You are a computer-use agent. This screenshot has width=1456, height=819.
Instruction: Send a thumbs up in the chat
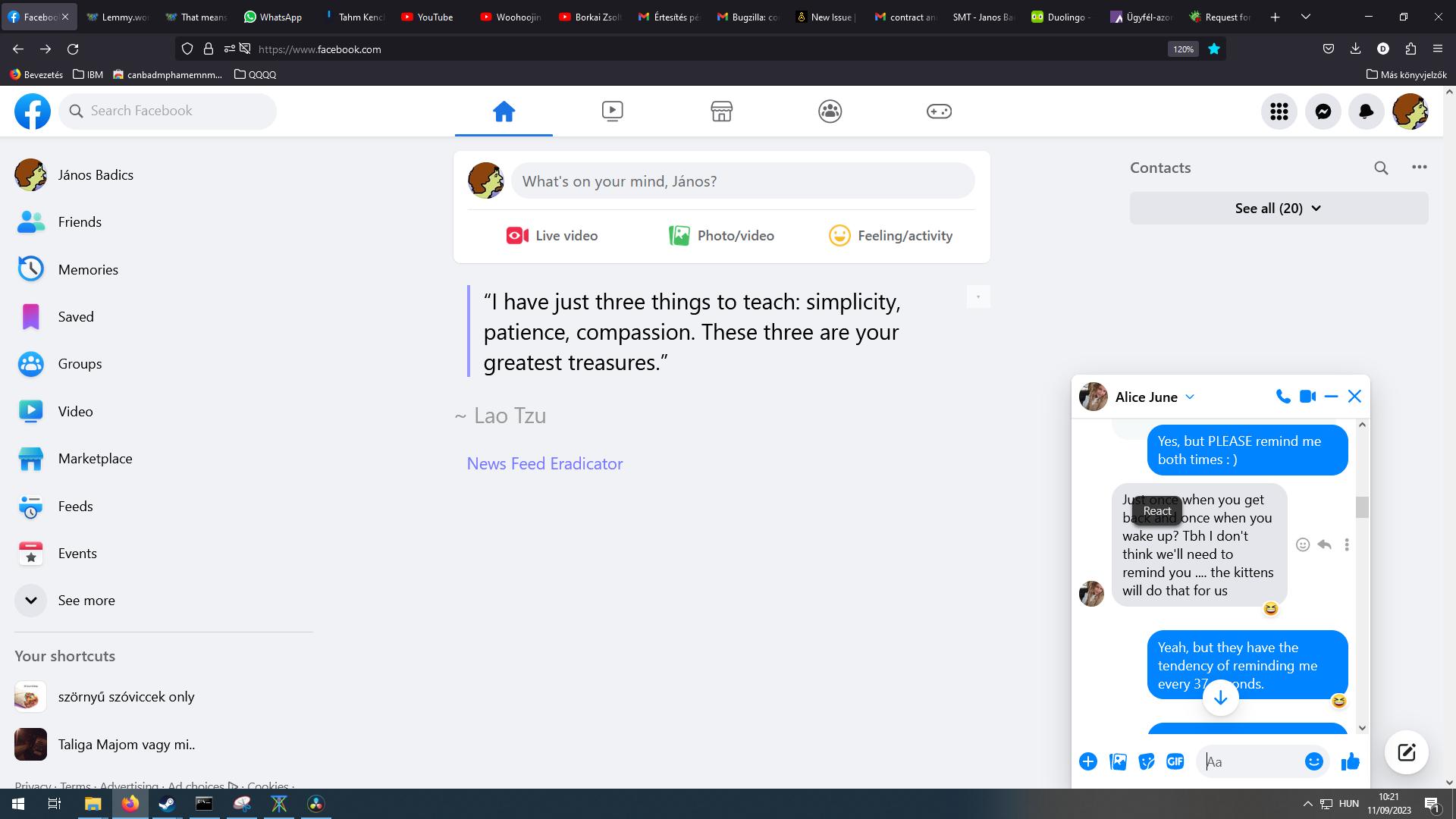point(1351,761)
